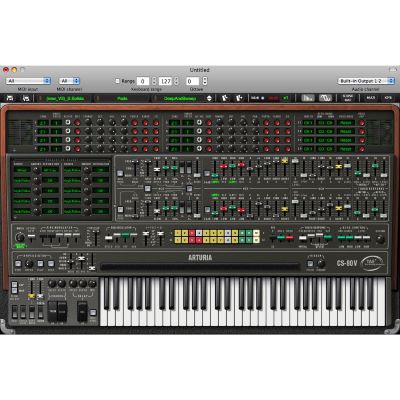Click the white-capped slider beside the yellow one in keyboard panel

tap(40, 296)
